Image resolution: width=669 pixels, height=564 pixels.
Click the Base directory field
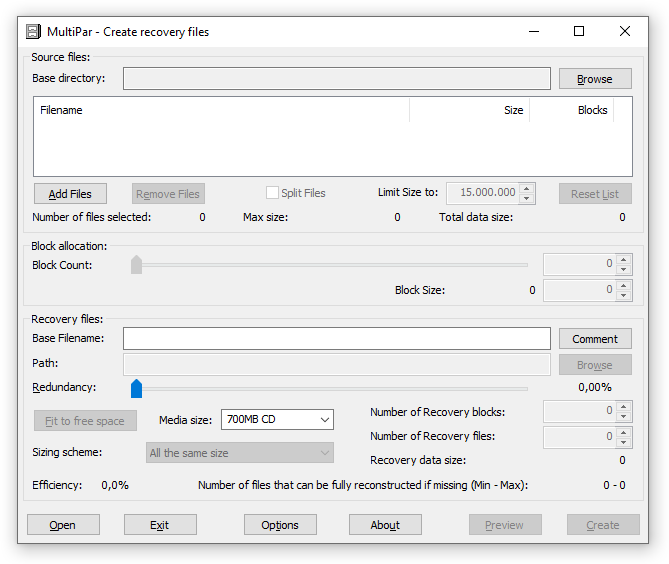(x=337, y=78)
